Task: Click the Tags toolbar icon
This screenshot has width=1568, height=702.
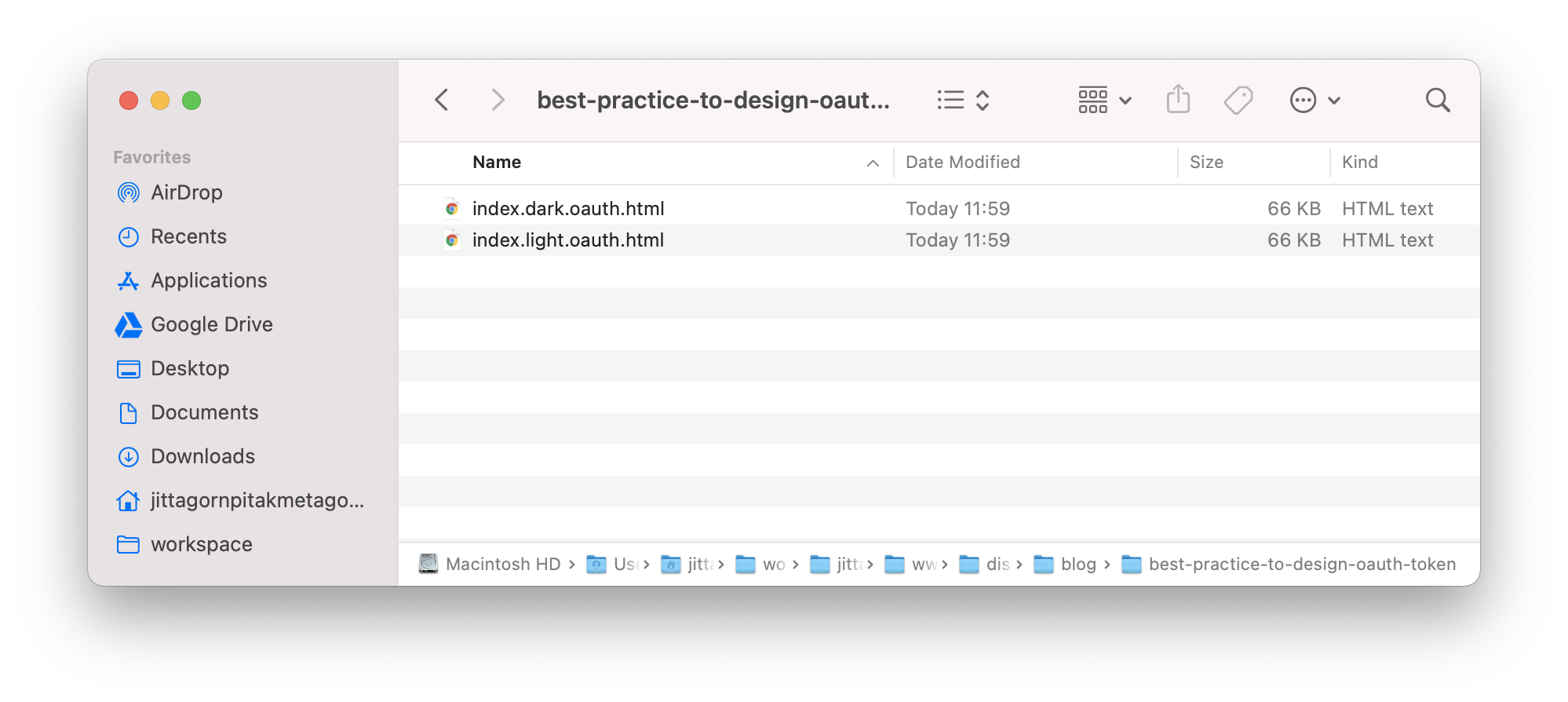Action: [x=1238, y=101]
